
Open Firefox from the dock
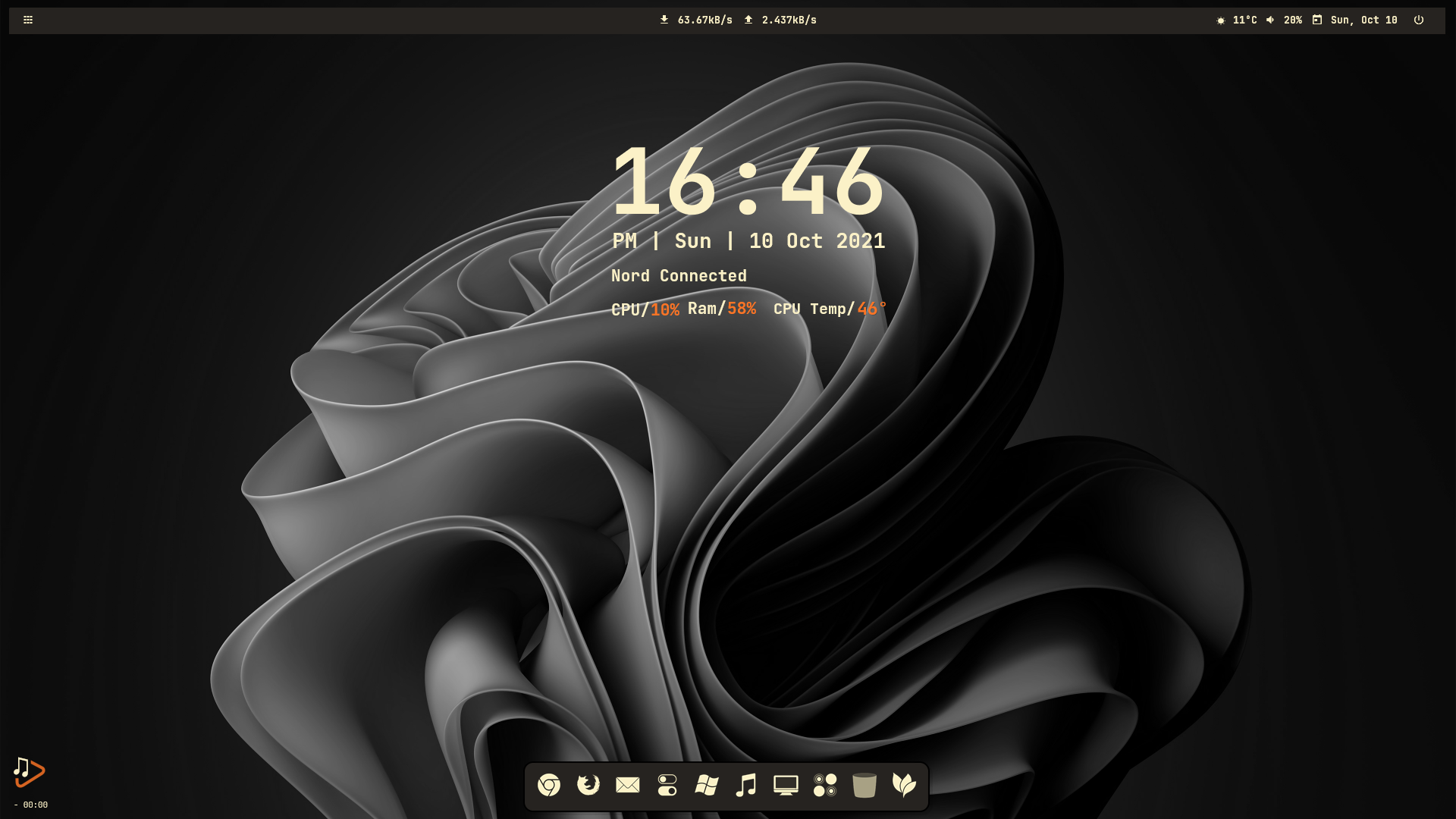[x=588, y=785]
